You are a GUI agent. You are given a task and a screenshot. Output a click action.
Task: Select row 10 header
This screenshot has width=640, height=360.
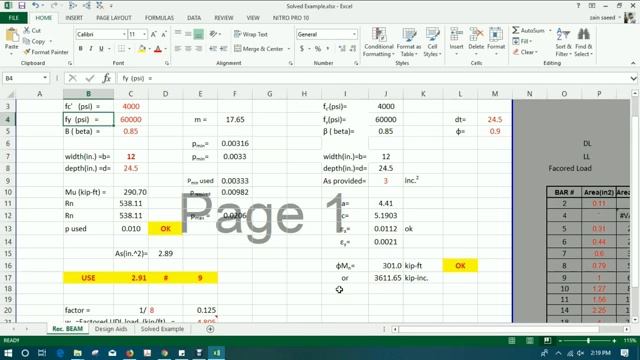pyautogui.click(x=8, y=192)
